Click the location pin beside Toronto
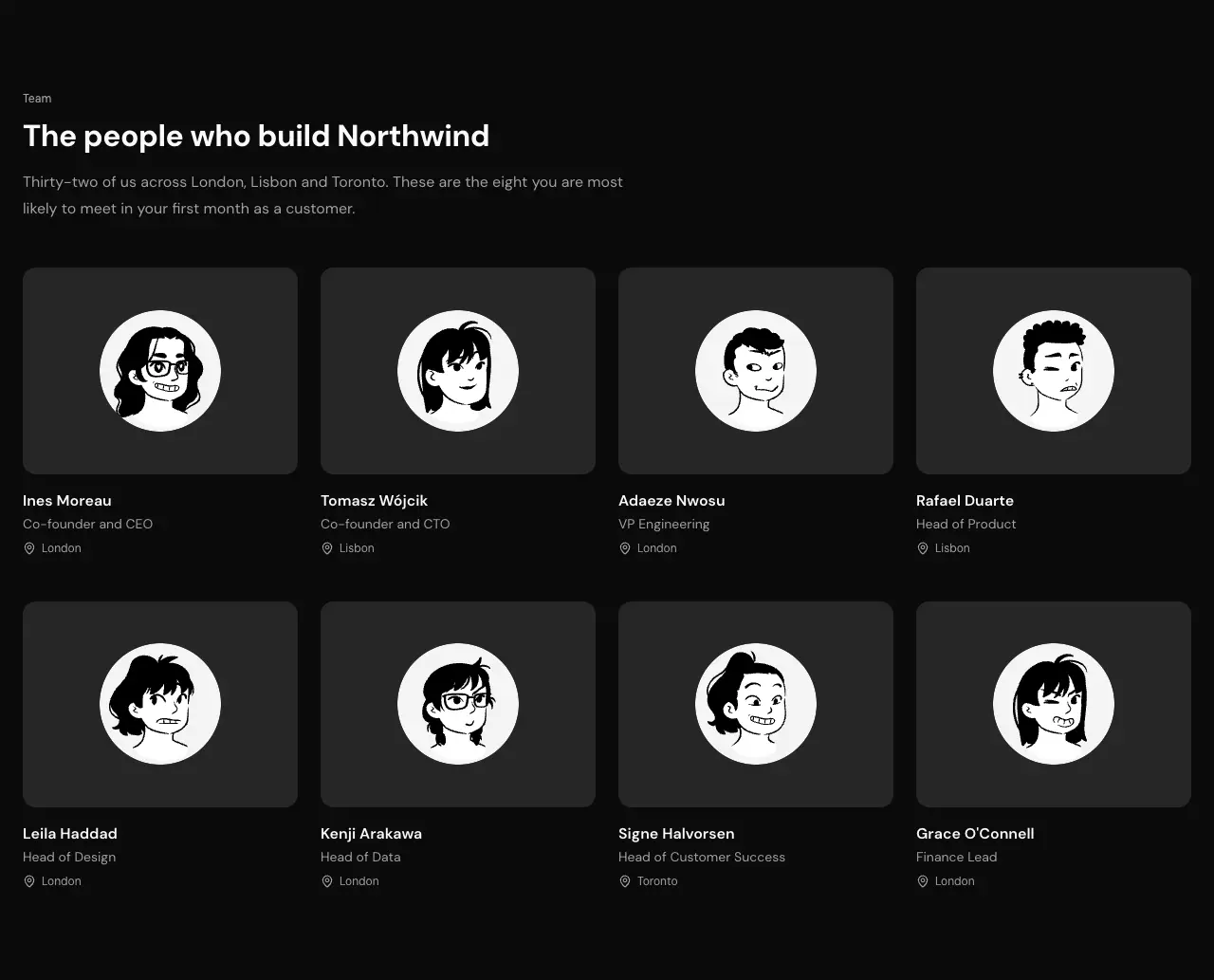 click(x=625, y=881)
